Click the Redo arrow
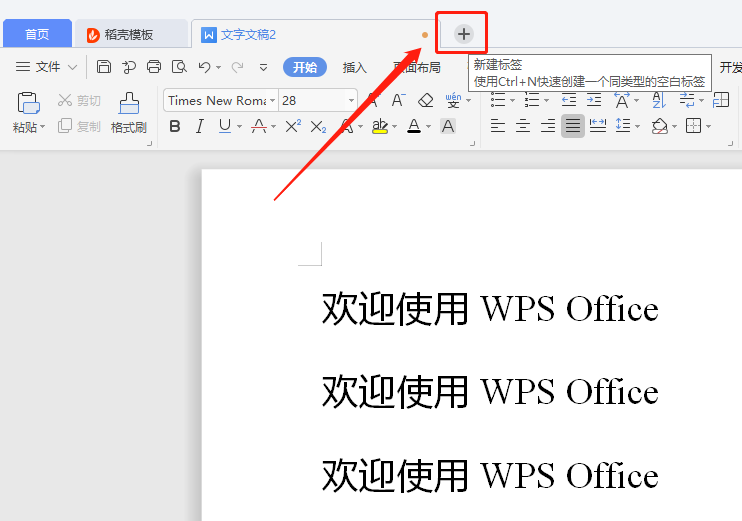Image resolution: width=742 pixels, height=521 pixels. (x=237, y=67)
